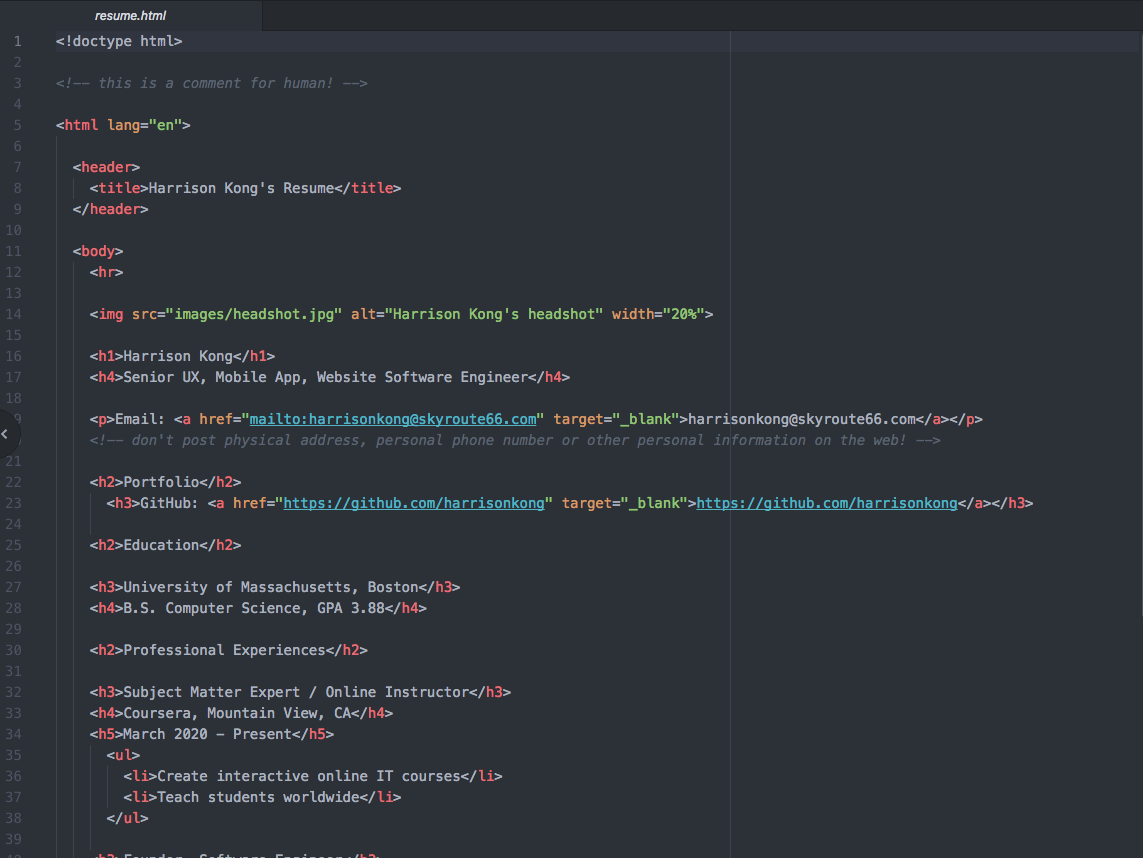Click 'Teach students worldwide' list item
The width and height of the screenshot is (1143, 858).
tap(262, 797)
